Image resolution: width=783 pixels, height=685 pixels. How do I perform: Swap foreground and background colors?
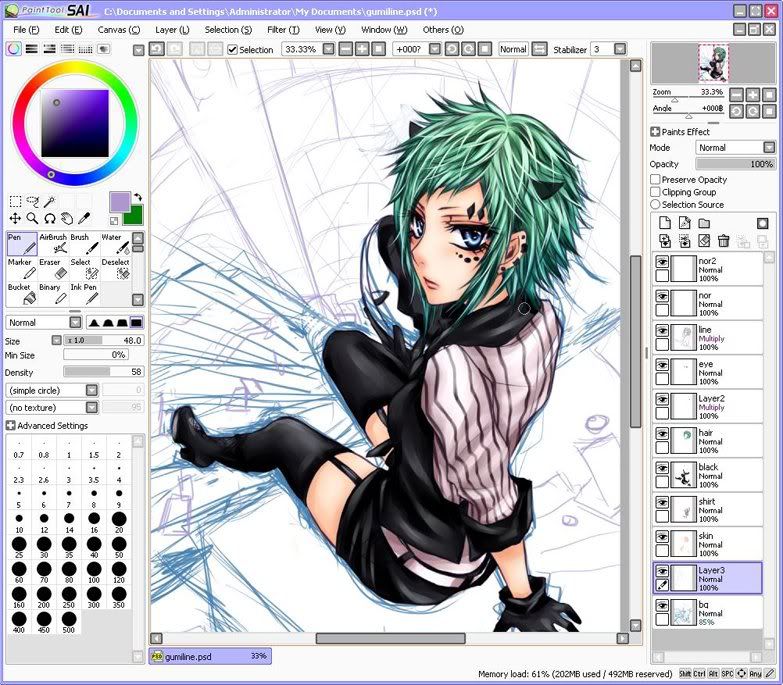click(x=138, y=197)
